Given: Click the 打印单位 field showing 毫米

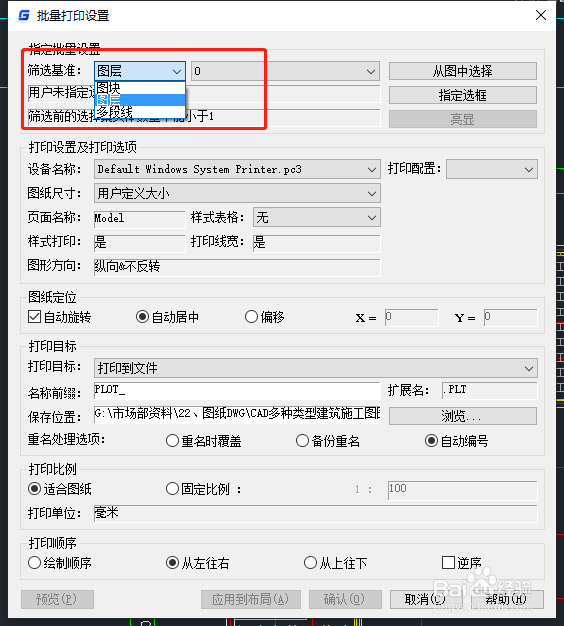Looking at the screenshot, I should 316,513.
